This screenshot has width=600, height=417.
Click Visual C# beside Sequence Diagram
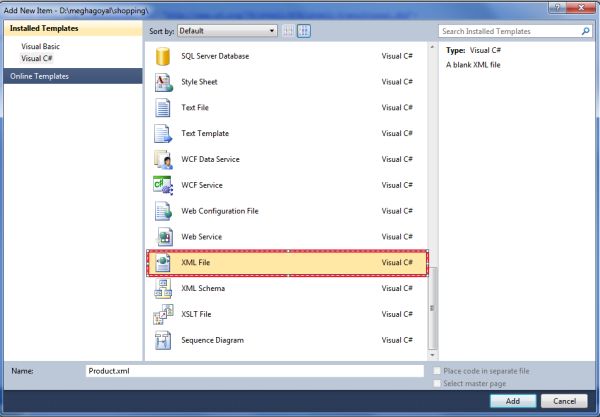point(397,340)
